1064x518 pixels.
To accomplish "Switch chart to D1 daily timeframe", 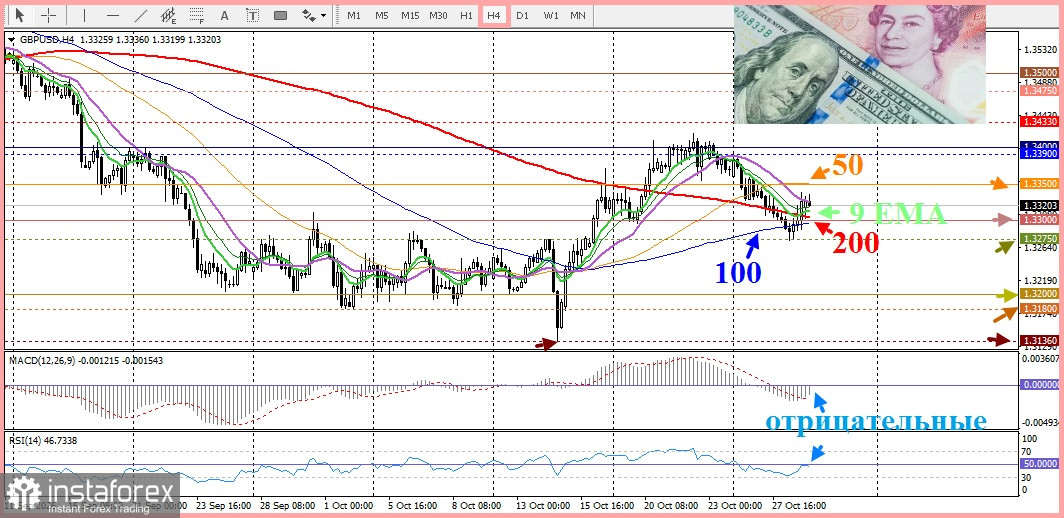I will click(522, 15).
